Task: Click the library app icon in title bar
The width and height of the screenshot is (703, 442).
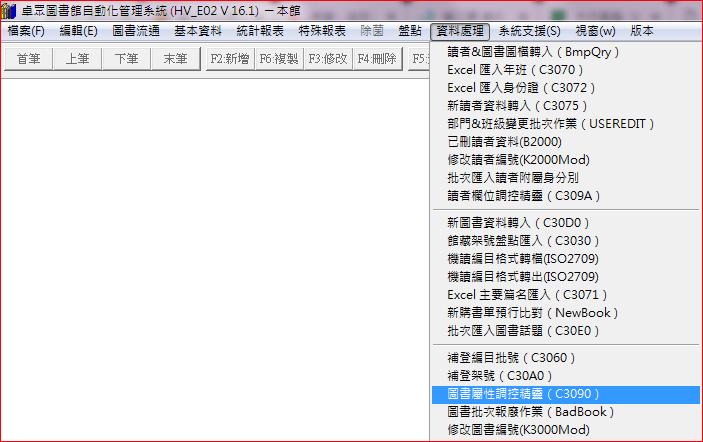Action: pos(9,11)
